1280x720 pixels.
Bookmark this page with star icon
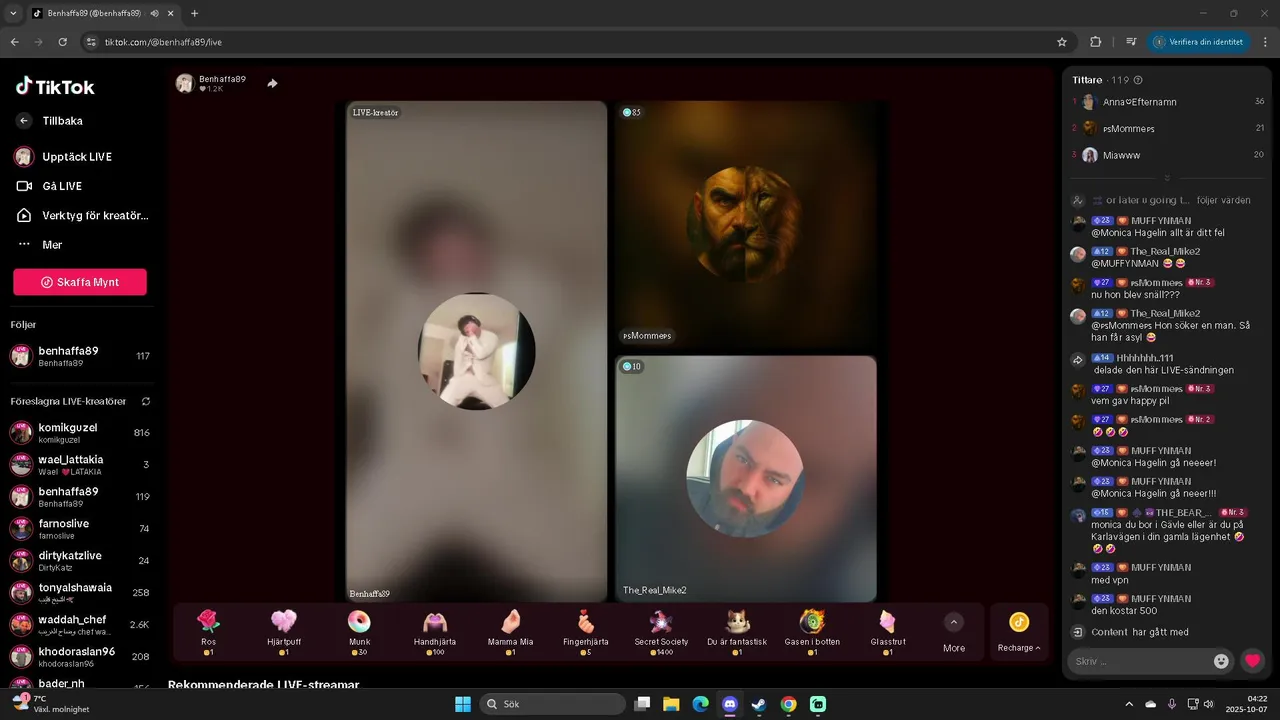(1062, 42)
